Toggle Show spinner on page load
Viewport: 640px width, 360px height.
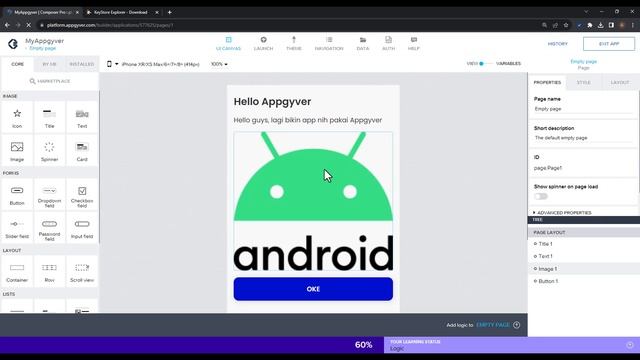pyautogui.click(x=540, y=196)
